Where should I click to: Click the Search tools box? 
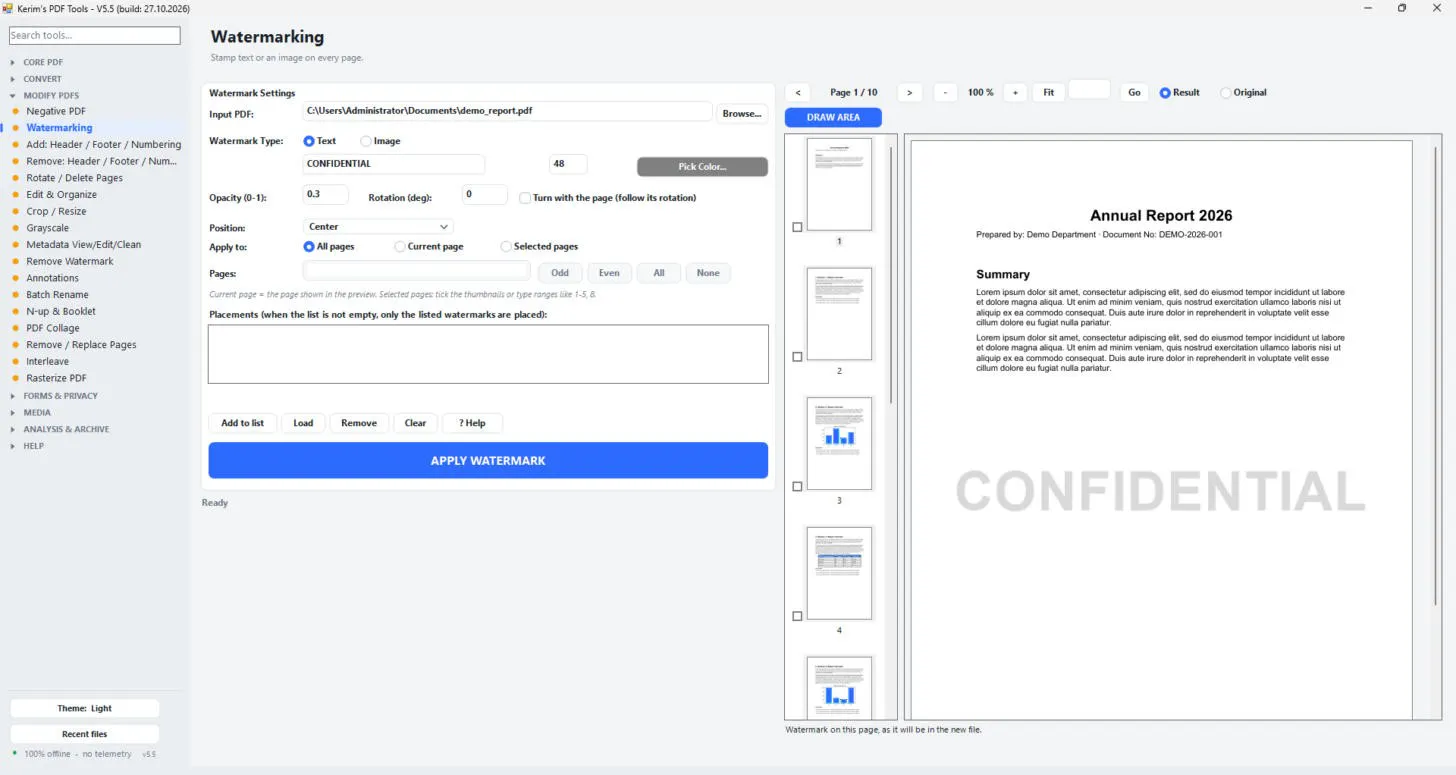coord(95,35)
